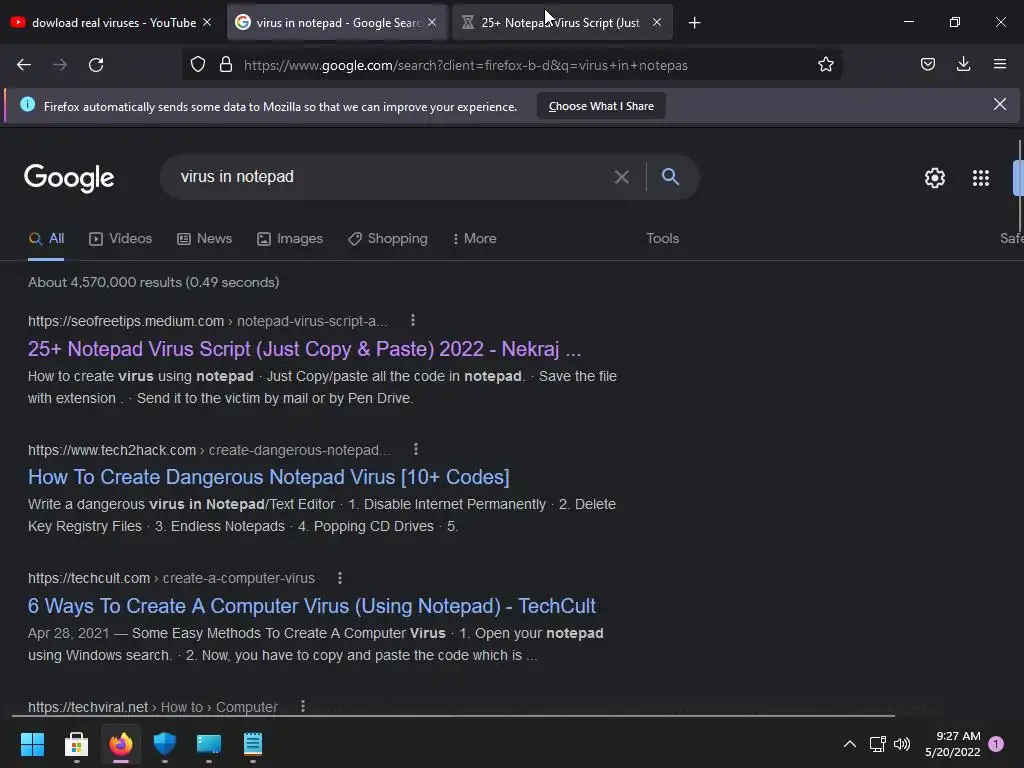The image size is (1024, 768).
Task: Dismiss the Firefox data notification bar
Action: coord(999,104)
